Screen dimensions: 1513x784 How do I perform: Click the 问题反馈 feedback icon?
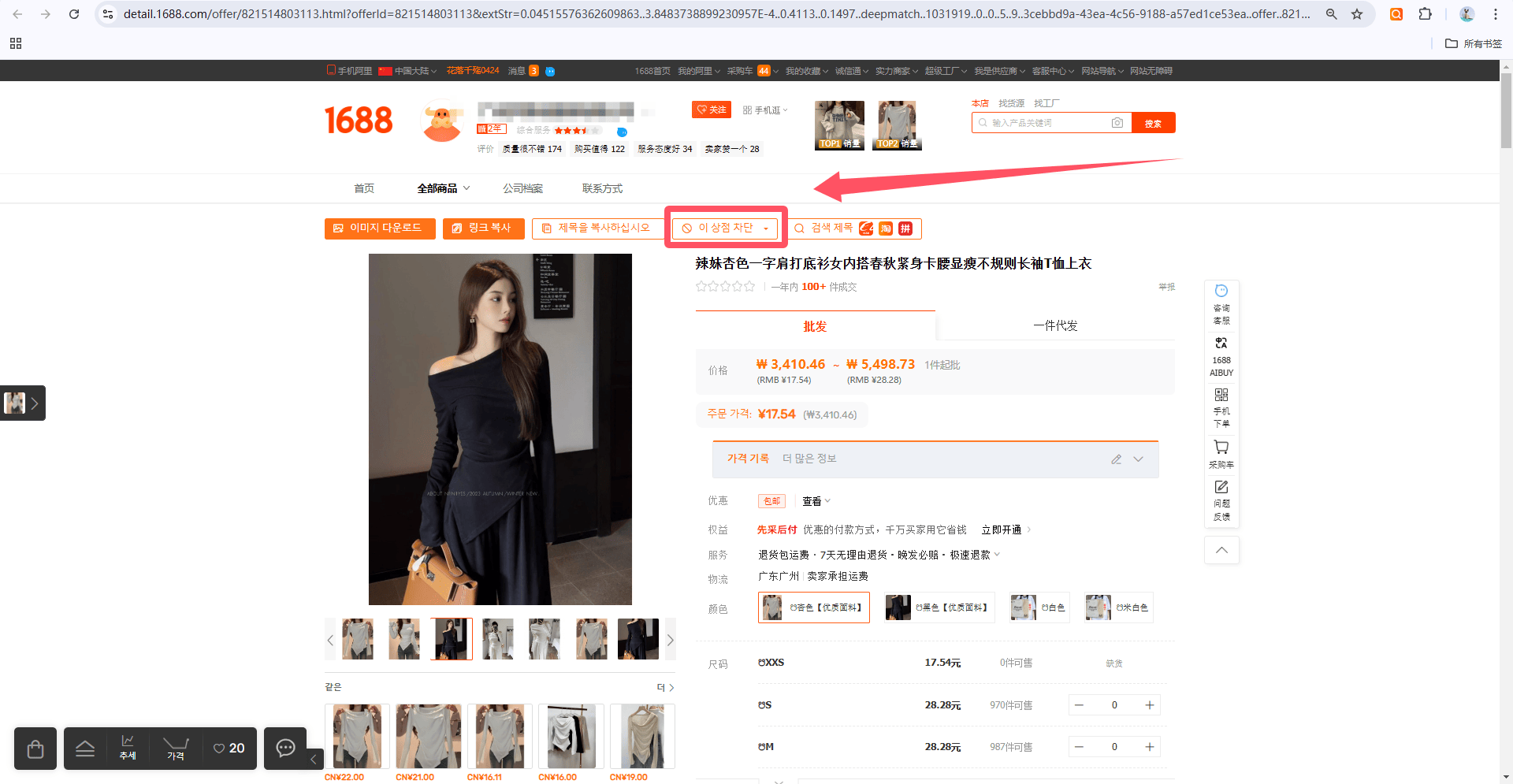click(1221, 500)
